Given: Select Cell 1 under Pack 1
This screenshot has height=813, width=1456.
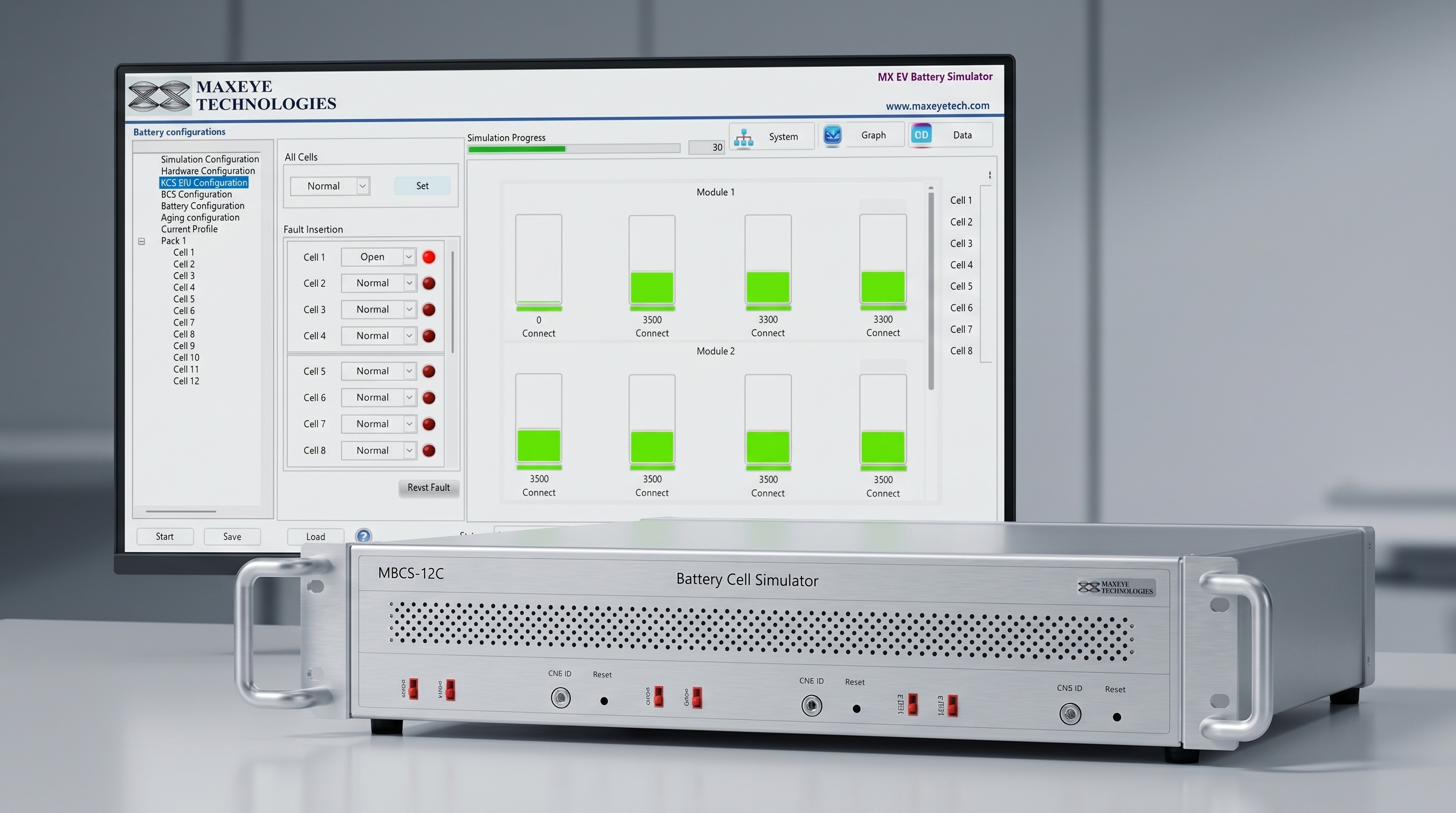Looking at the screenshot, I should (x=184, y=252).
